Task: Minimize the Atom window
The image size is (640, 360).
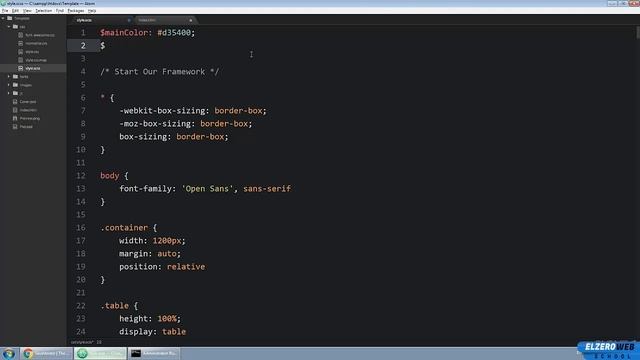Action: pyautogui.click(x=612, y=3)
